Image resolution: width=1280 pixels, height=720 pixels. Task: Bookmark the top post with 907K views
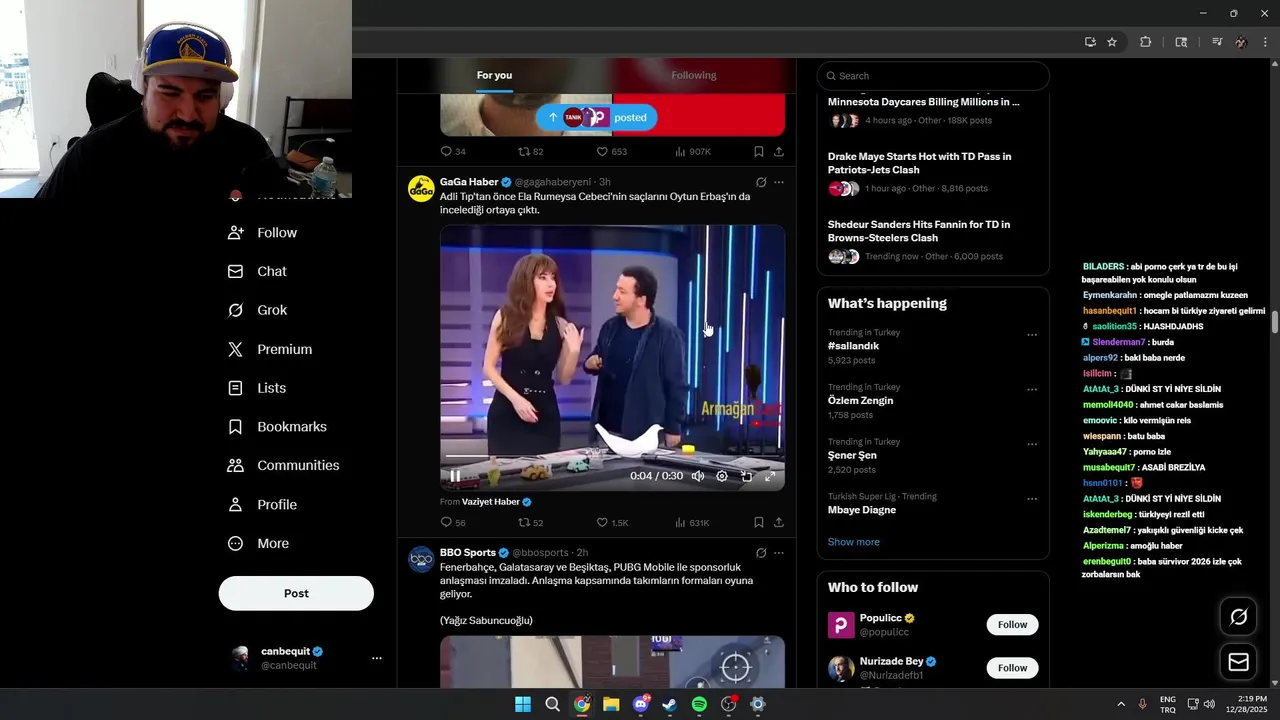click(x=759, y=152)
